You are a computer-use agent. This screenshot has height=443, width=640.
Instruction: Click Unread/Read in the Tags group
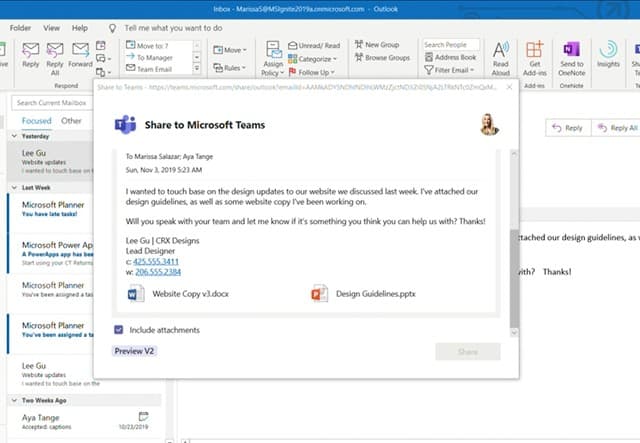click(314, 45)
